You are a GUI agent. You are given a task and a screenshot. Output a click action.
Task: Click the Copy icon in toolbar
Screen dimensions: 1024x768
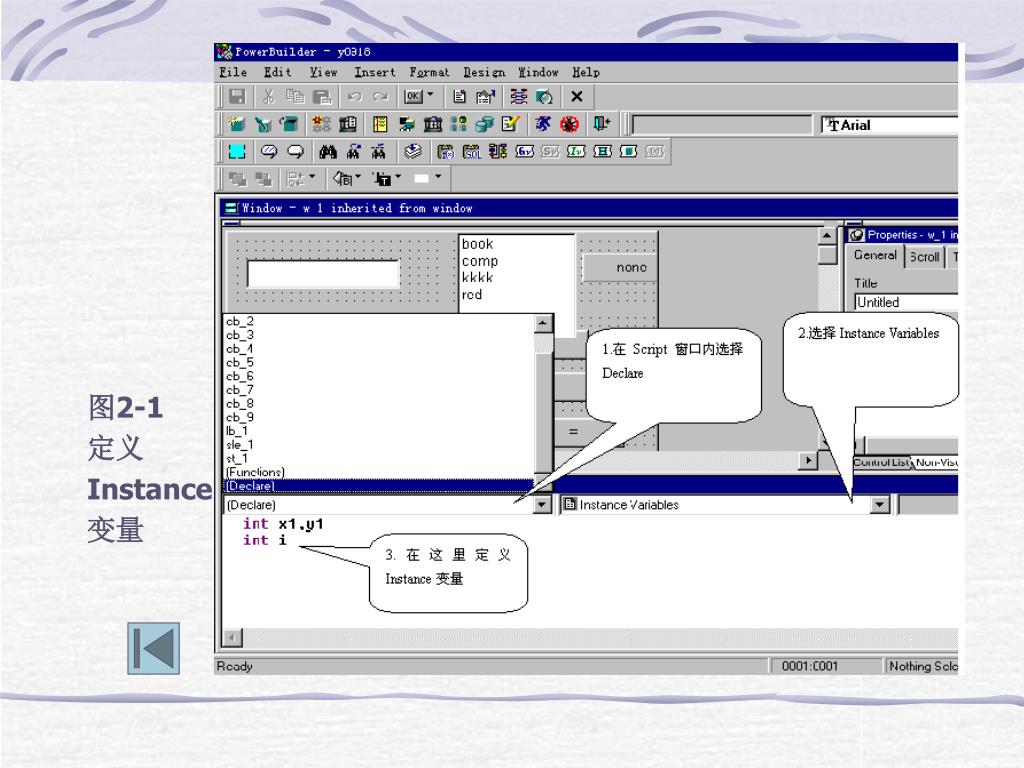(x=295, y=97)
